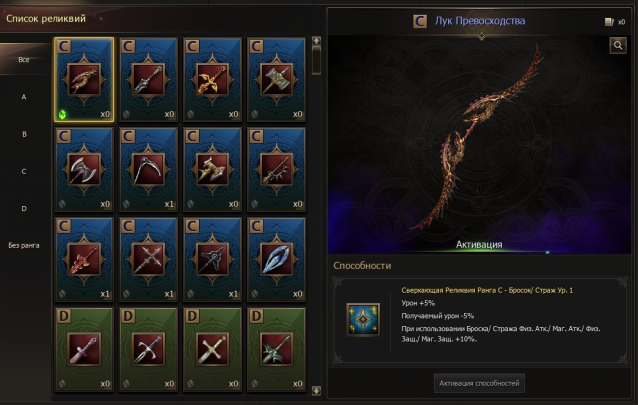Filter relics by rank A
Image resolution: width=638 pixels, height=405 pixels.
[x=24, y=97]
